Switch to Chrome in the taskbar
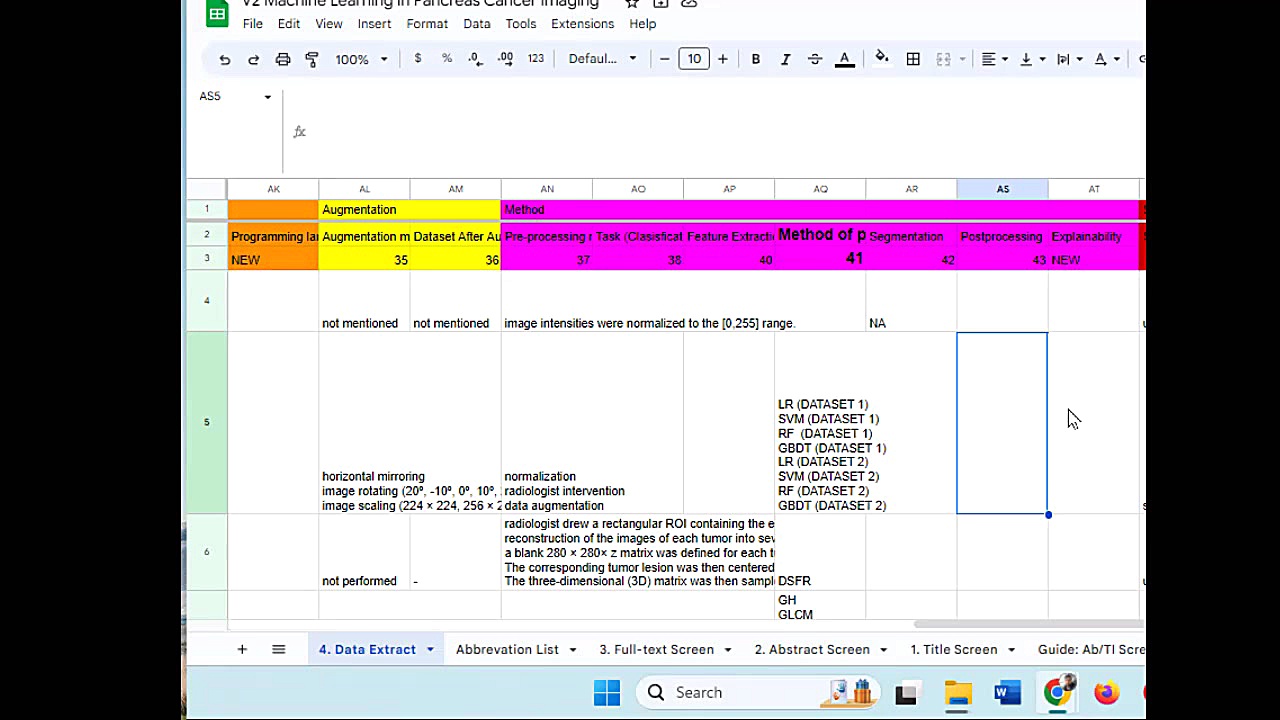 [1057, 693]
